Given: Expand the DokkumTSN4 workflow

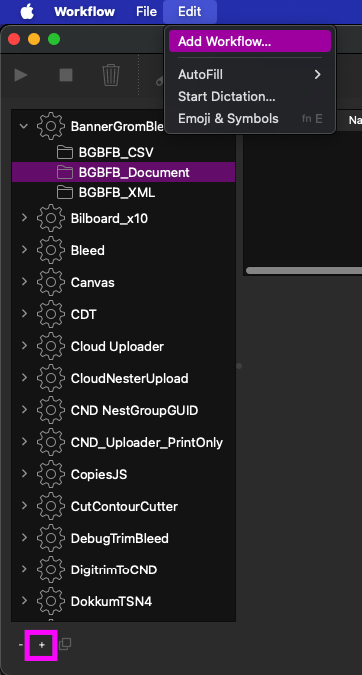Looking at the screenshot, I should tap(24, 601).
